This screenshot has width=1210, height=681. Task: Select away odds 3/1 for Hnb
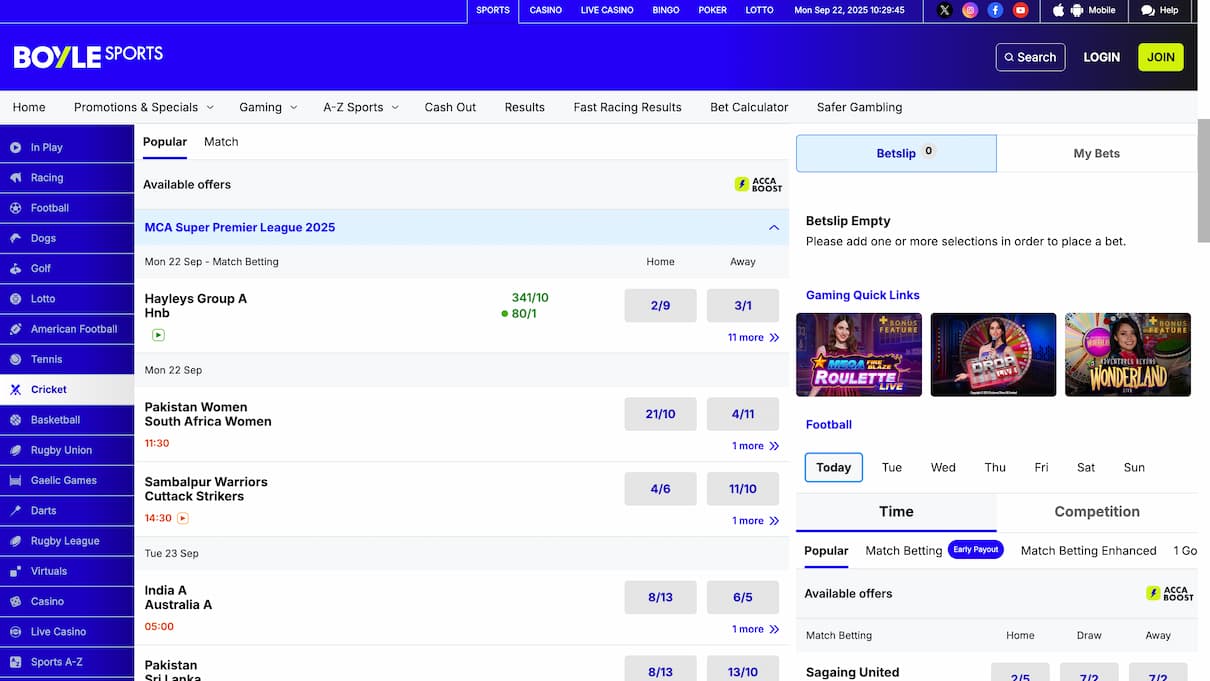coord(743,306)
